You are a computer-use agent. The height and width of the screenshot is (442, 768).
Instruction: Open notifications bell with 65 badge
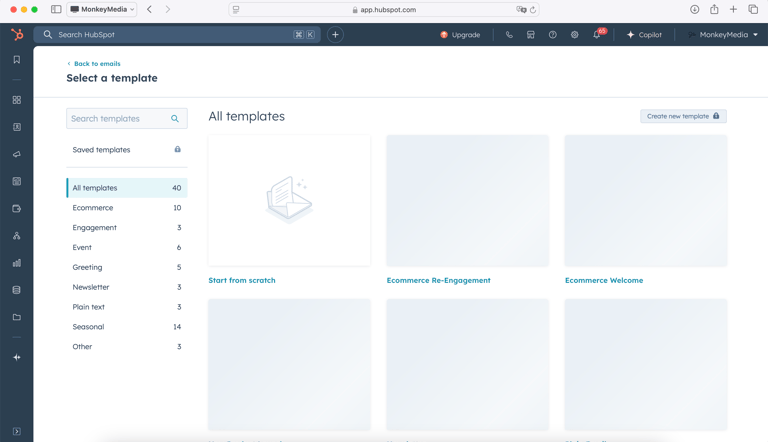pos(599,34)
